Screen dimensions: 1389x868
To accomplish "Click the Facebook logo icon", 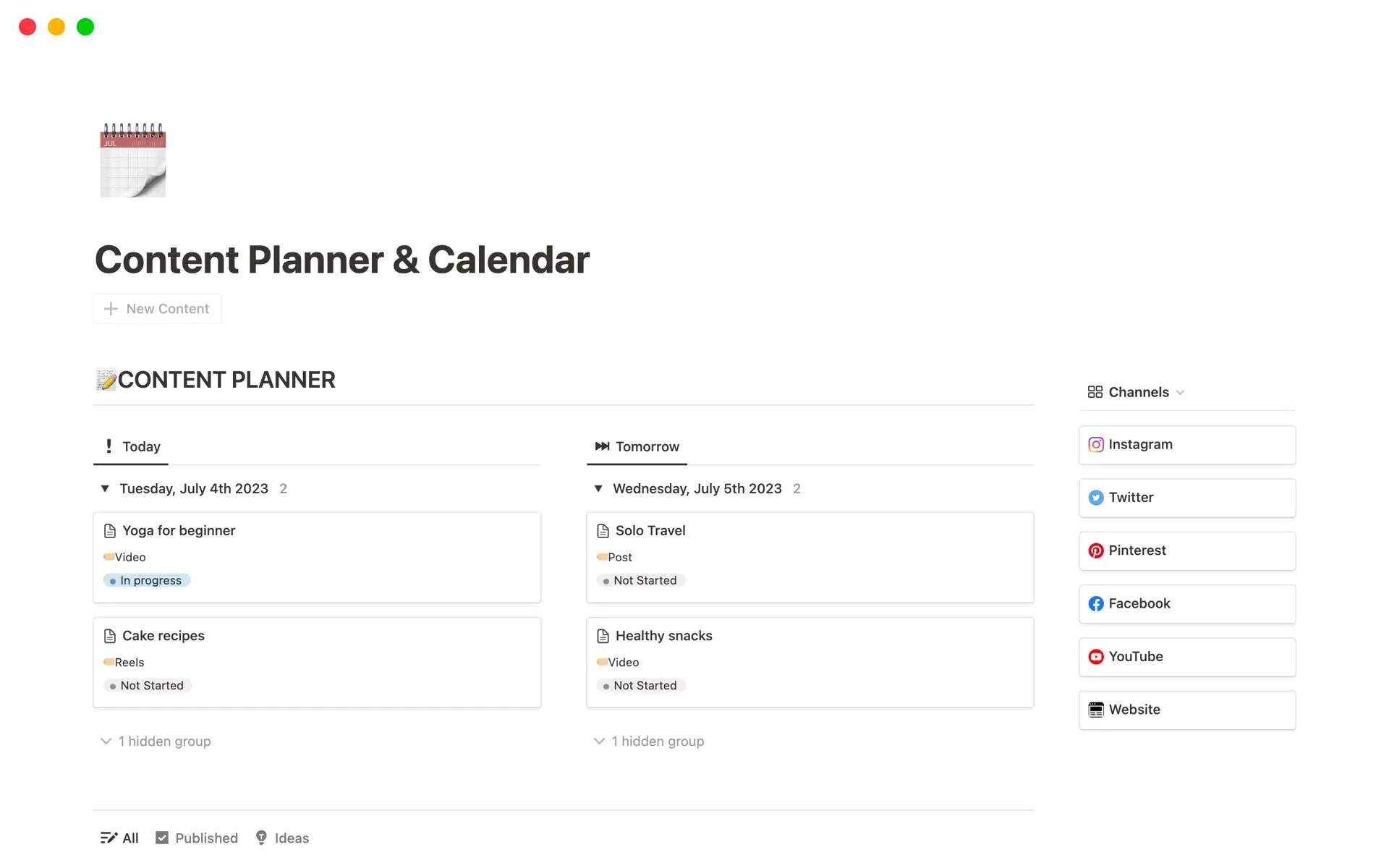I will pos(1096,603).
